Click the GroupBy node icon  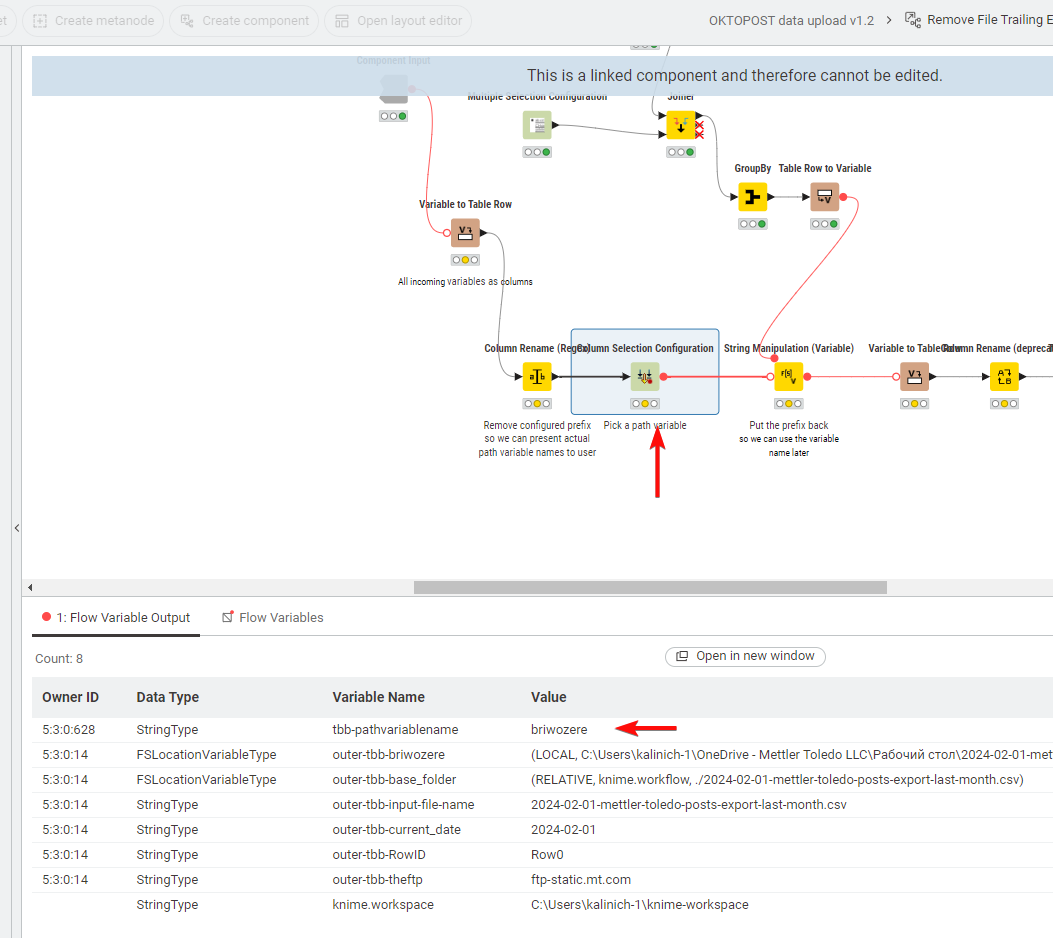pyautogui.click(x=752, y=197)
